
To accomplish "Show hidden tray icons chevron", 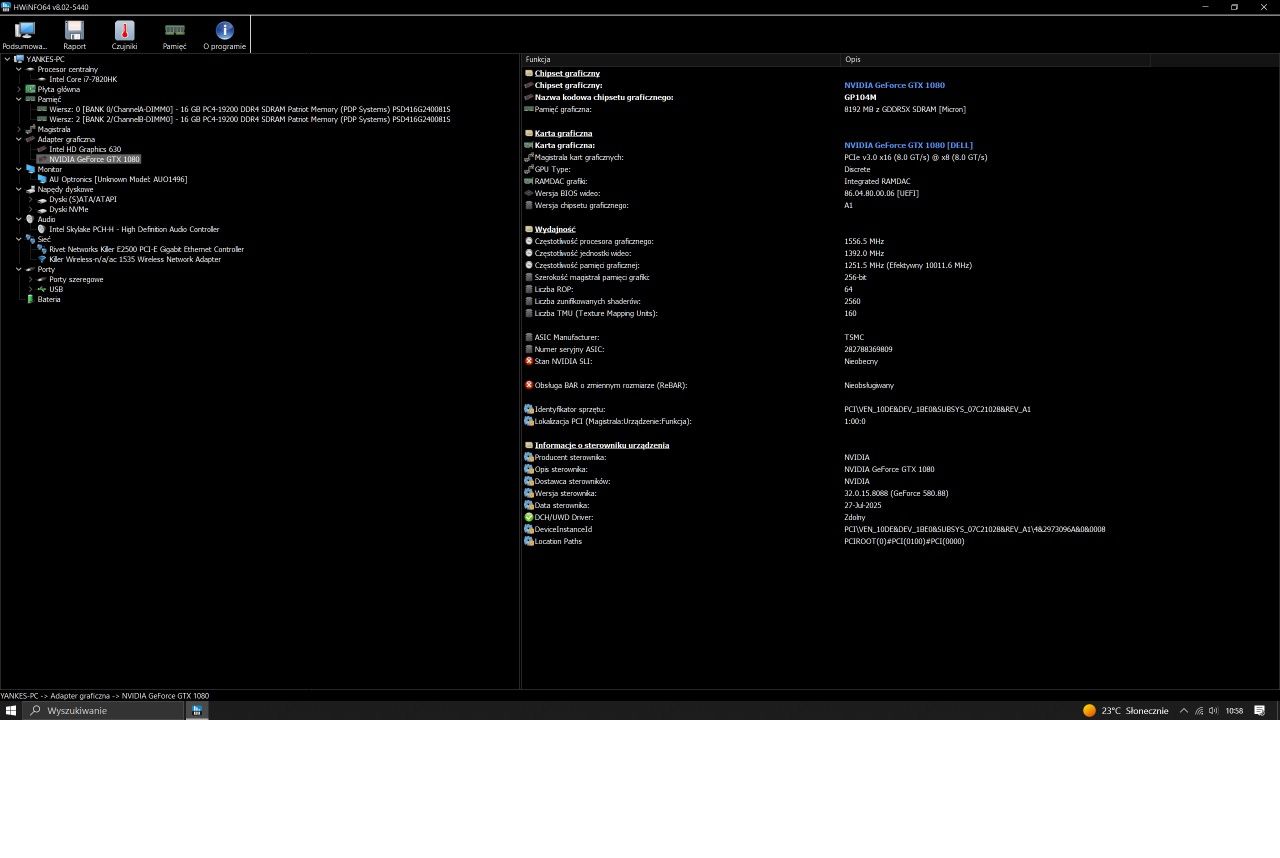I will tap(1184, 711).
